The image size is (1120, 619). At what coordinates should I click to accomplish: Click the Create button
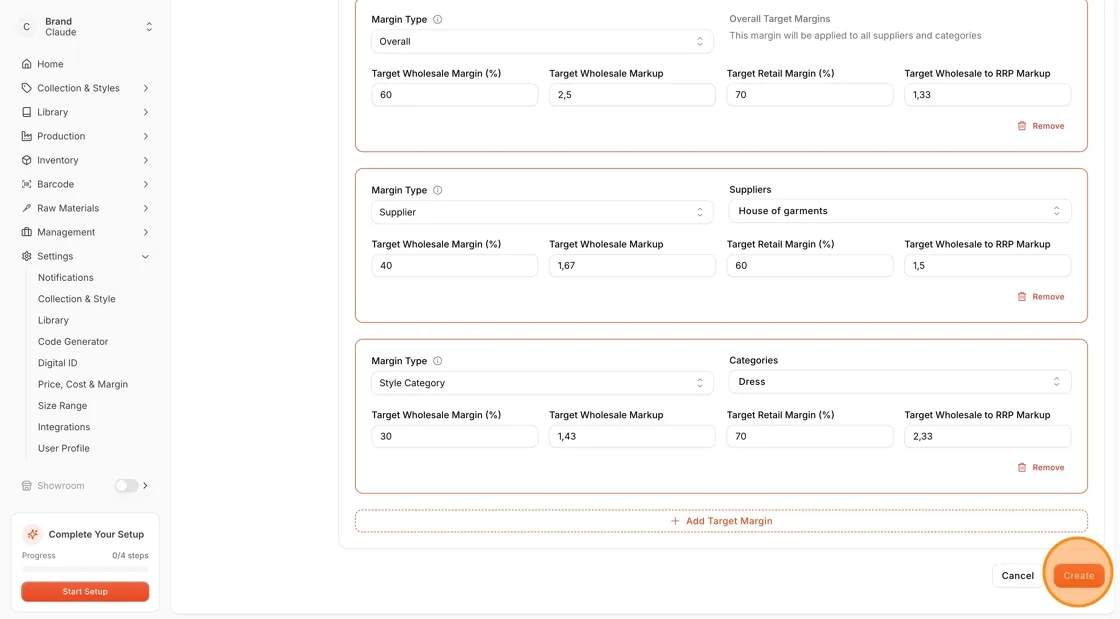coord(1078,575)
